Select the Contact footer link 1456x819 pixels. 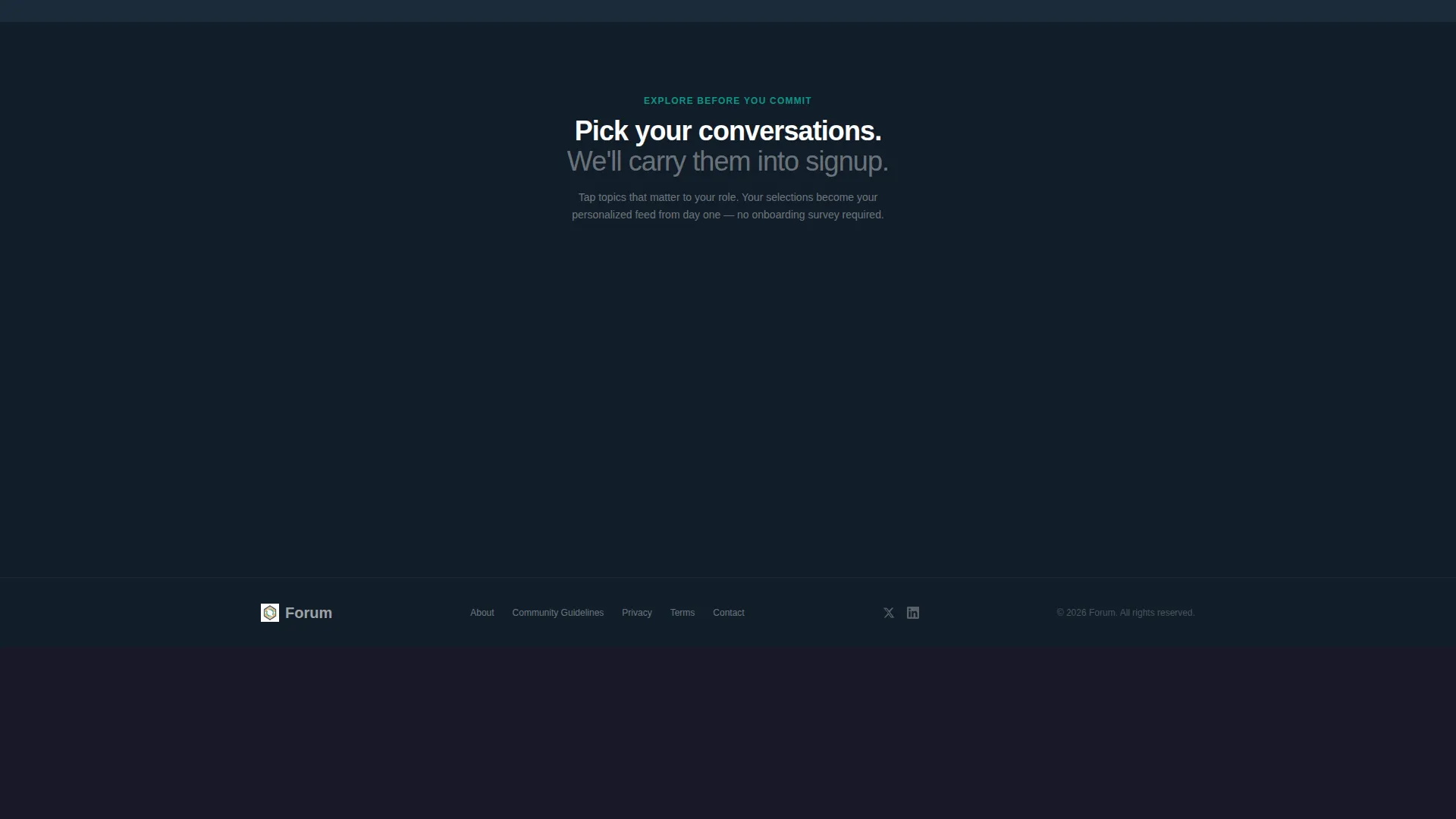[x=729, y=613]
